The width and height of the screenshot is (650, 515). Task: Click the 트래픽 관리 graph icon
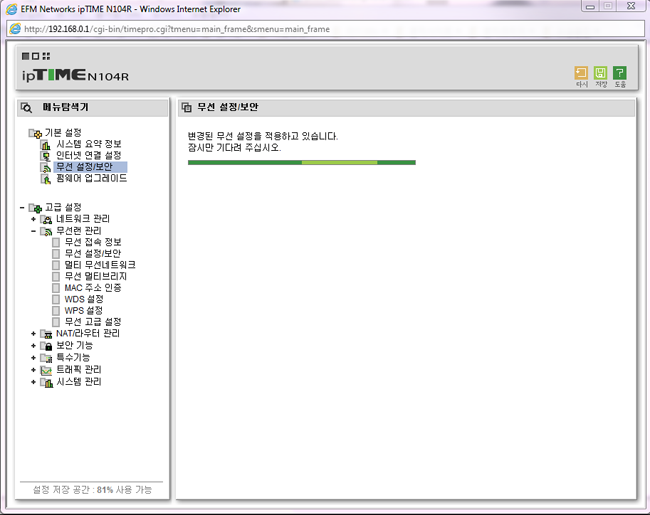point(46,370)
